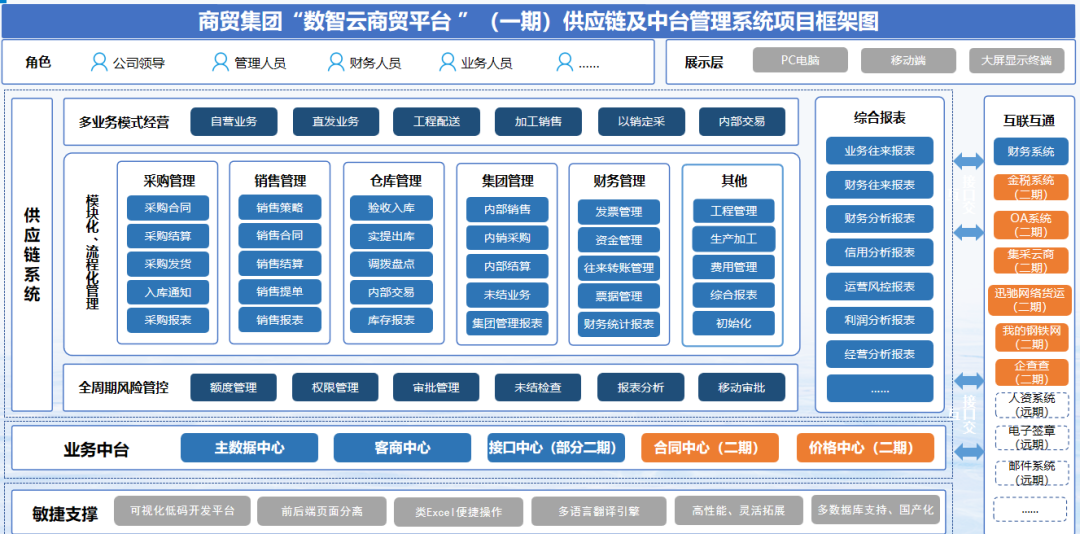Open the 库存报表 module

tap(391, 320)
